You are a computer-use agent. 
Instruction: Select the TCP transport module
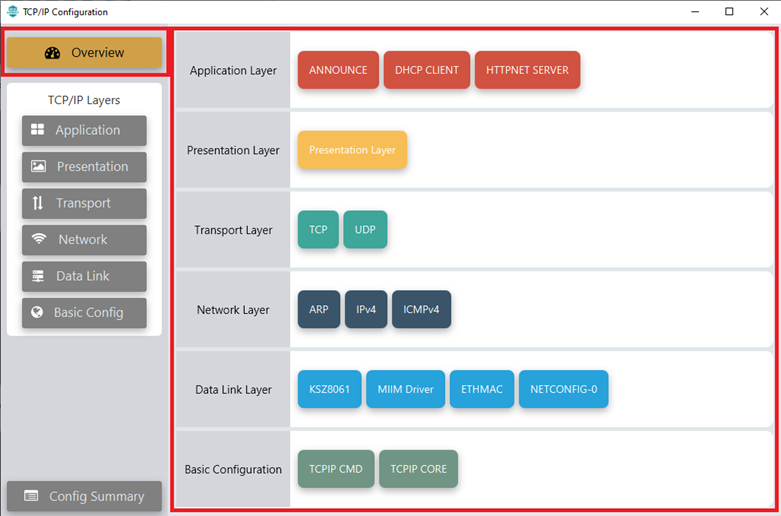[x=318, y=230]
